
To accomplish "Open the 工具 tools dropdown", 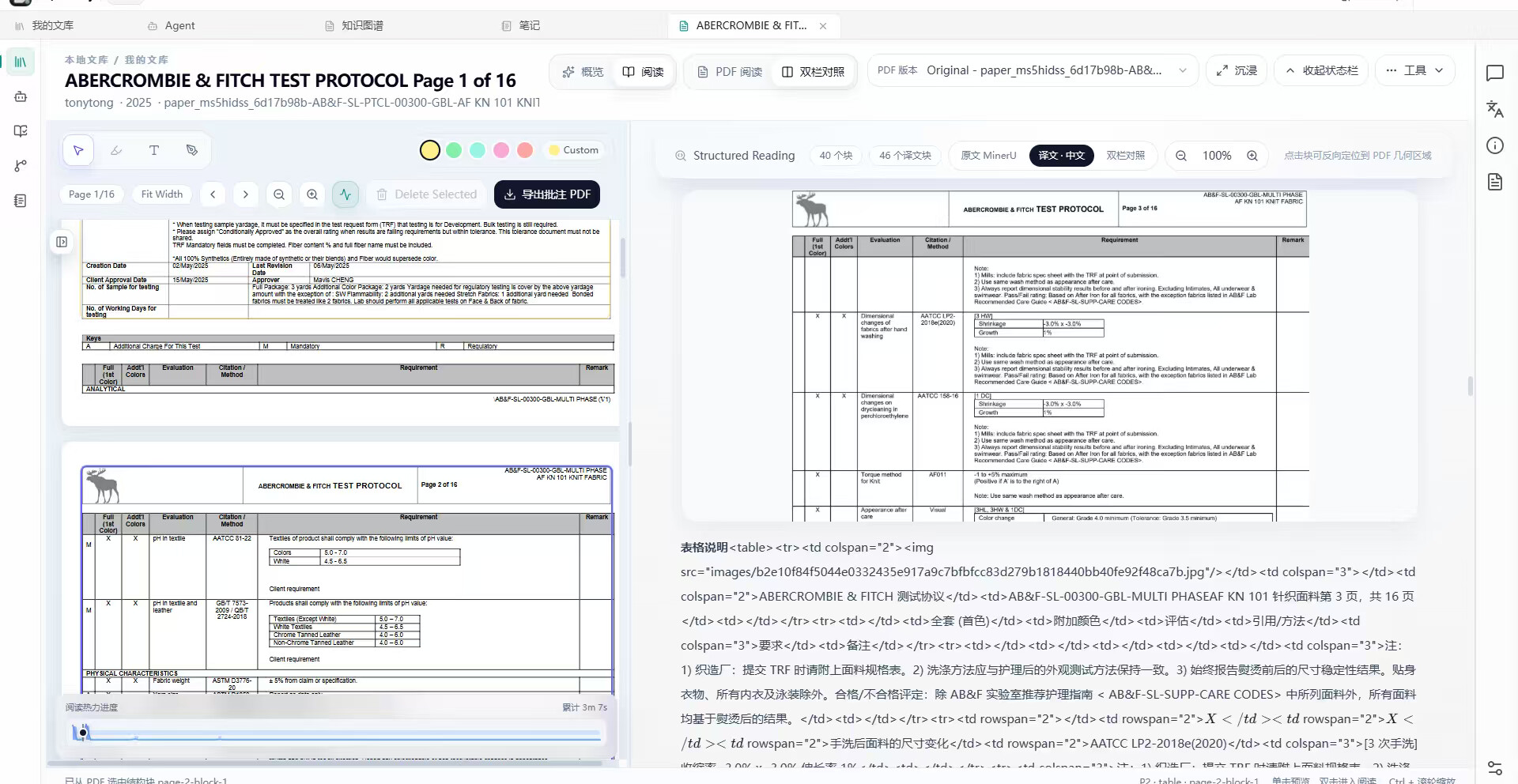I will coord(1415,70).
